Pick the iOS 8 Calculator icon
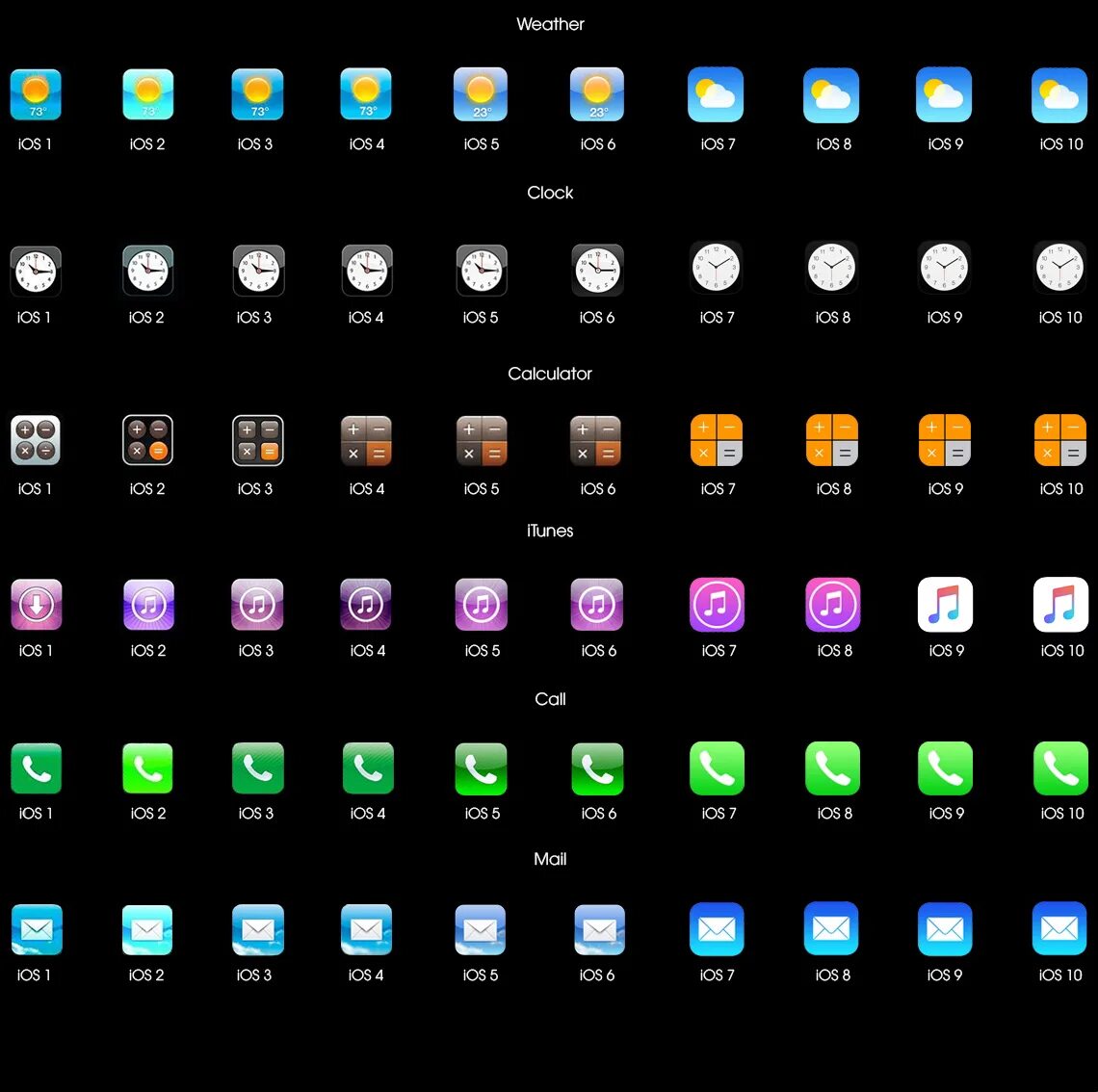1098x1092 pixels. click(x=832, y=440)
